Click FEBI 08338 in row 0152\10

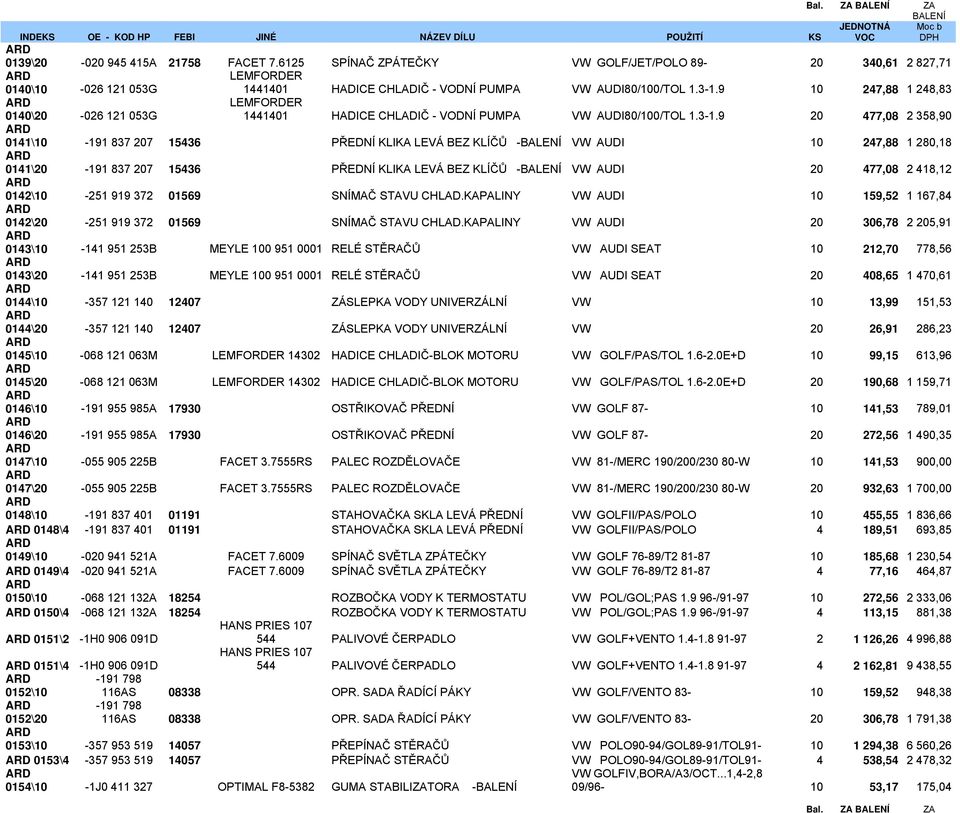coord(184,692)
